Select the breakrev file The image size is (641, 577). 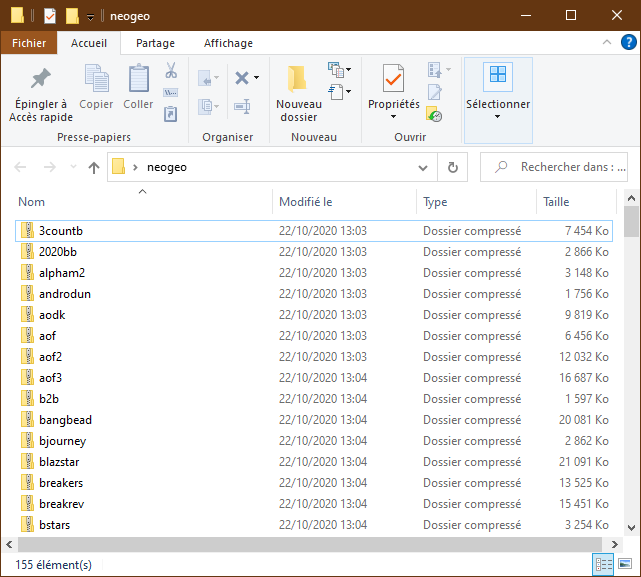click(314, 504)
